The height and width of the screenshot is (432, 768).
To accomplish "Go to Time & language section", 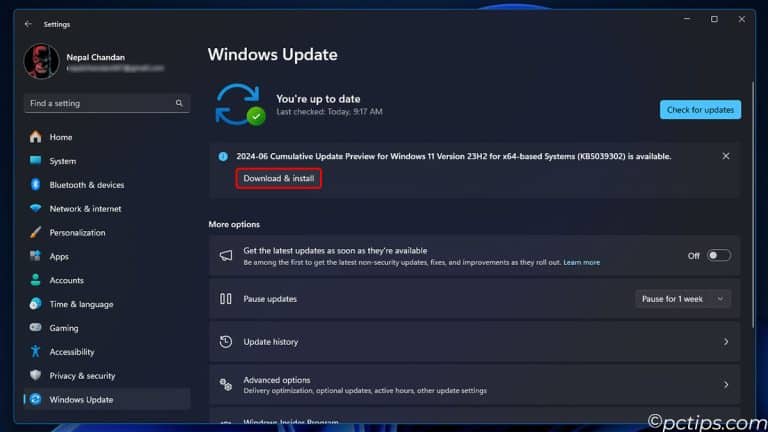I will pyautogui.click(x=81, y=304).
